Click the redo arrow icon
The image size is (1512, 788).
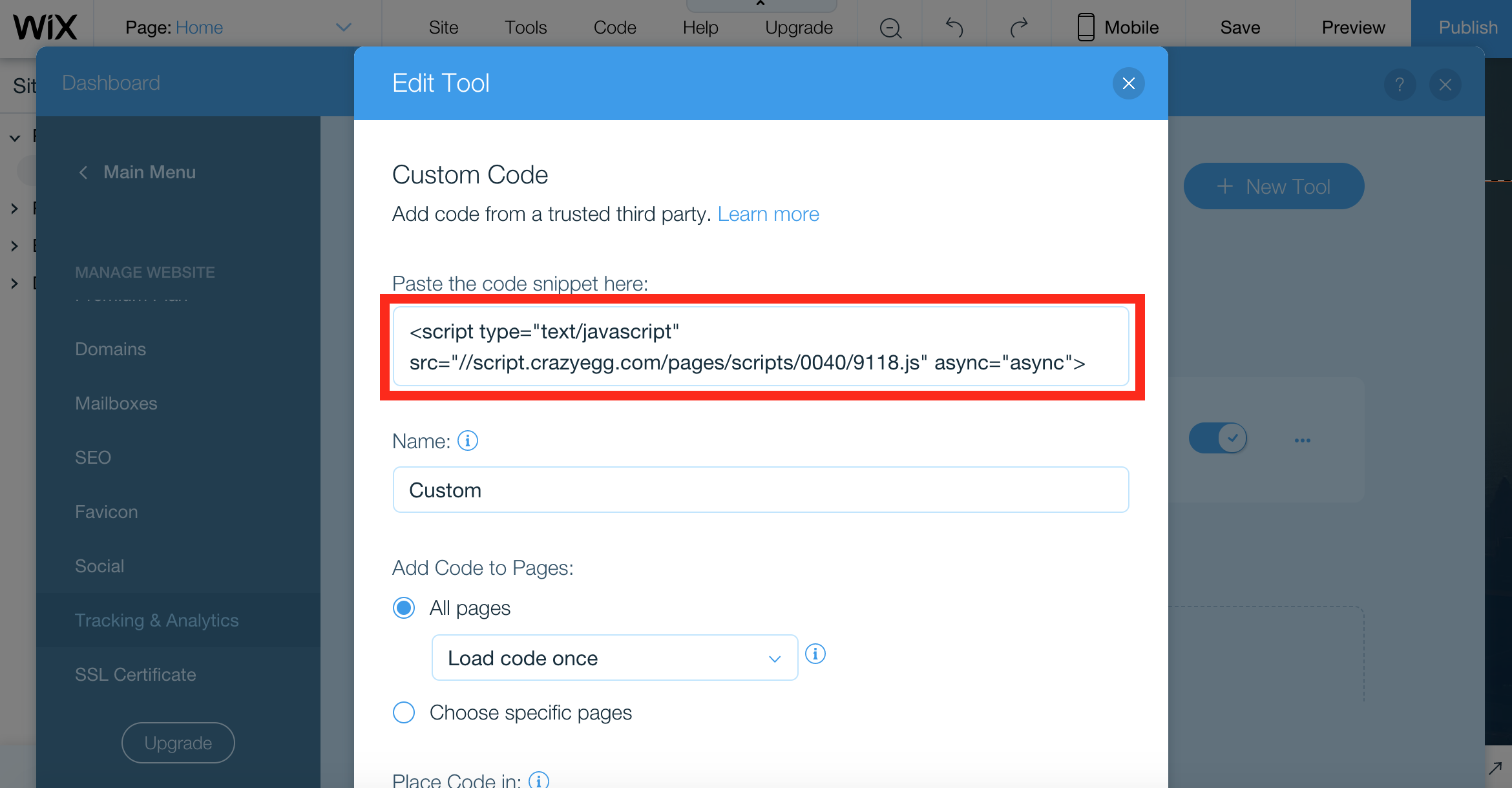click(x=1018, y=27)
